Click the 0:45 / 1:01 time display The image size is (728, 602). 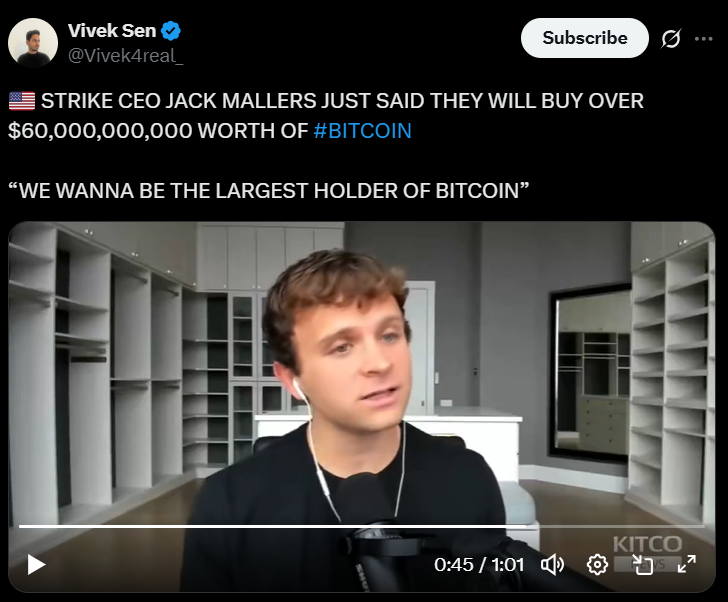click(x=479, y=565)
